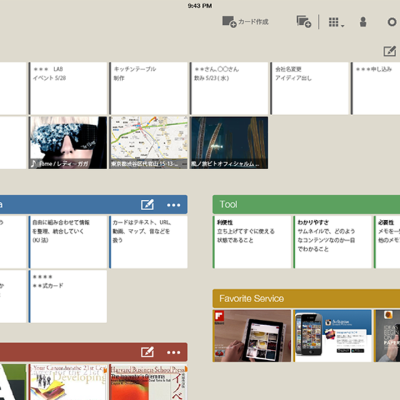Image resolution: width=400 pixels, height=400 pixels.
Task: Open the Instagram phone thumbnail
Action: coord(333,336)
